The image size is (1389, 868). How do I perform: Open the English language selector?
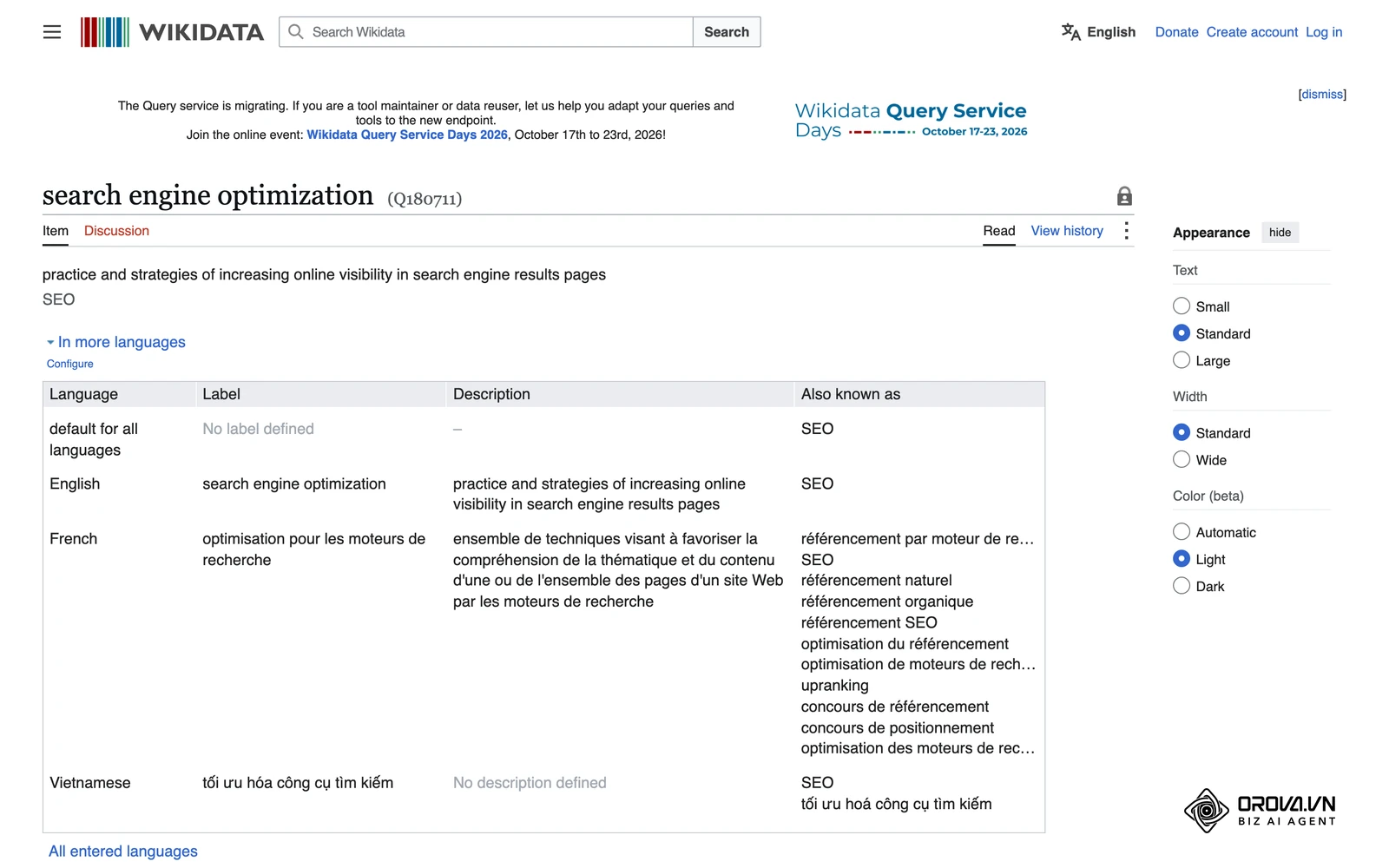click(x=1098, y=32)
